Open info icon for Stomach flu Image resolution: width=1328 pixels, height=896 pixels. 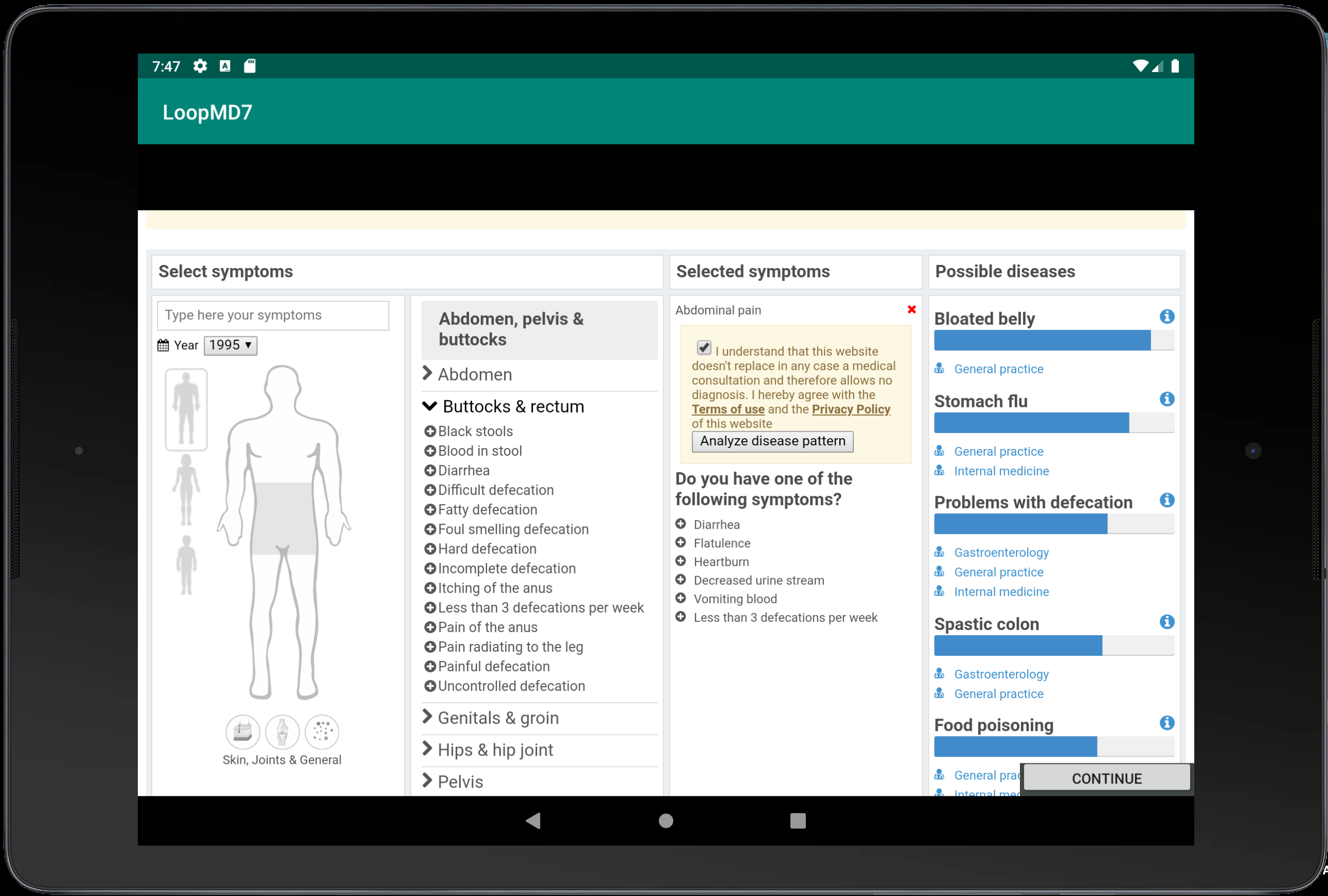pyautogui.click(x=1167, y=400)
